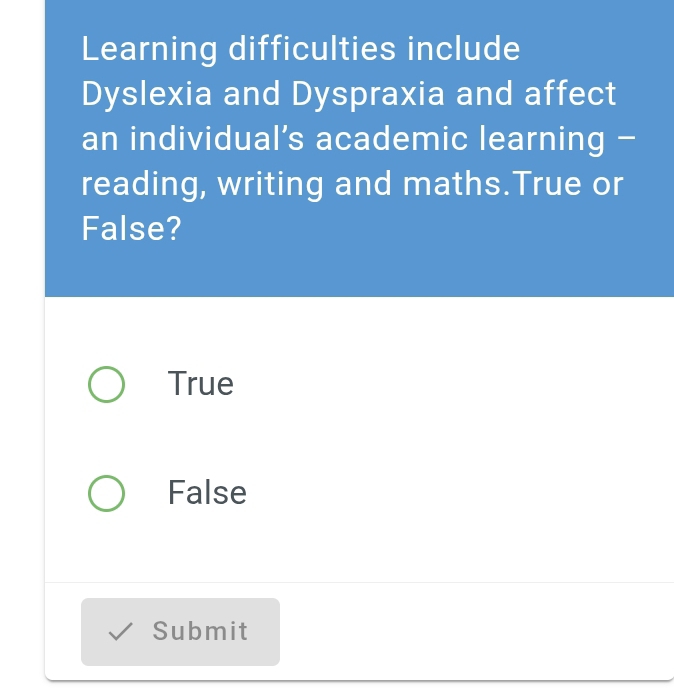The image size is (674, 689).
Task: Click the word "Dyspraxia" in the question
Action: 368,94
